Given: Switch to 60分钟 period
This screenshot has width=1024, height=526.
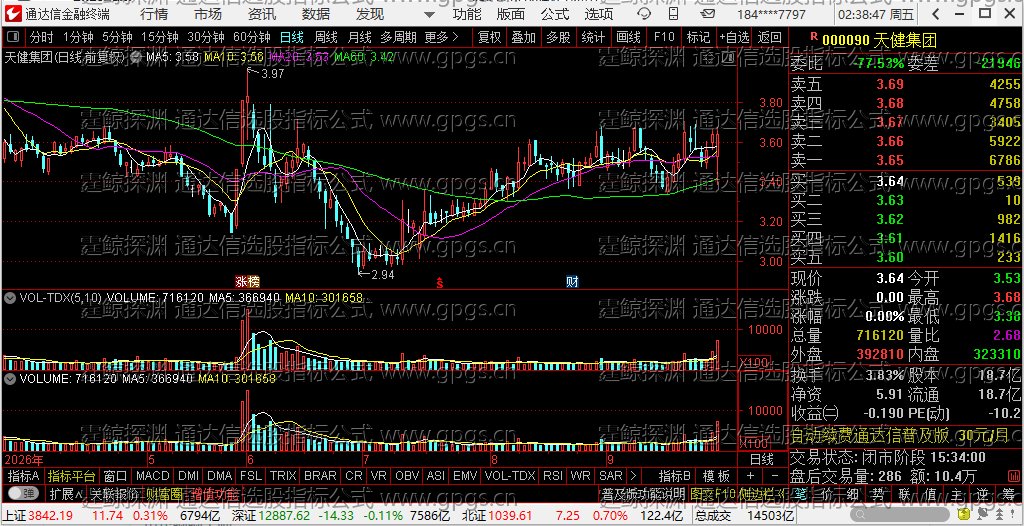Looking at the screenshot, I should pos(251,37).
